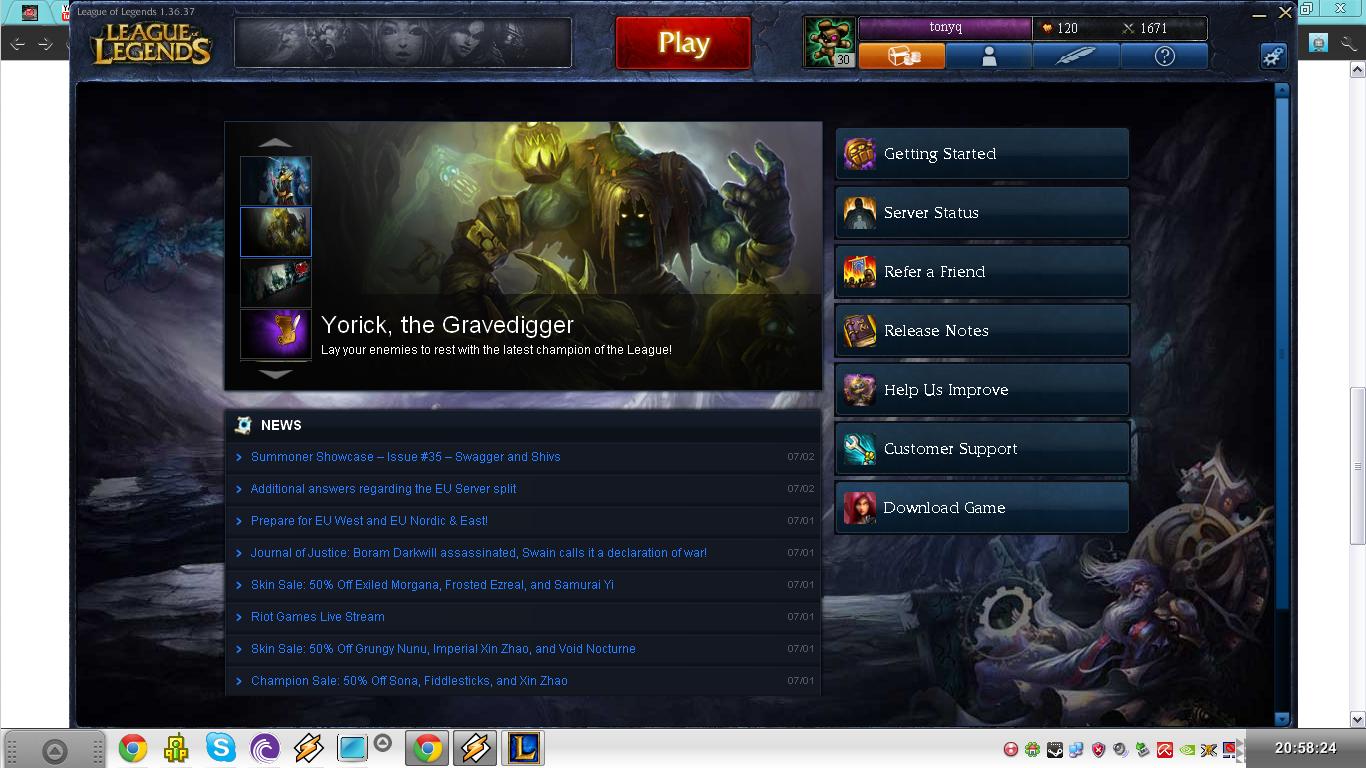Click the League of Legends logo
This screenshot has width=1366, height=768.
pyautogui.click(x=152, y=44)
